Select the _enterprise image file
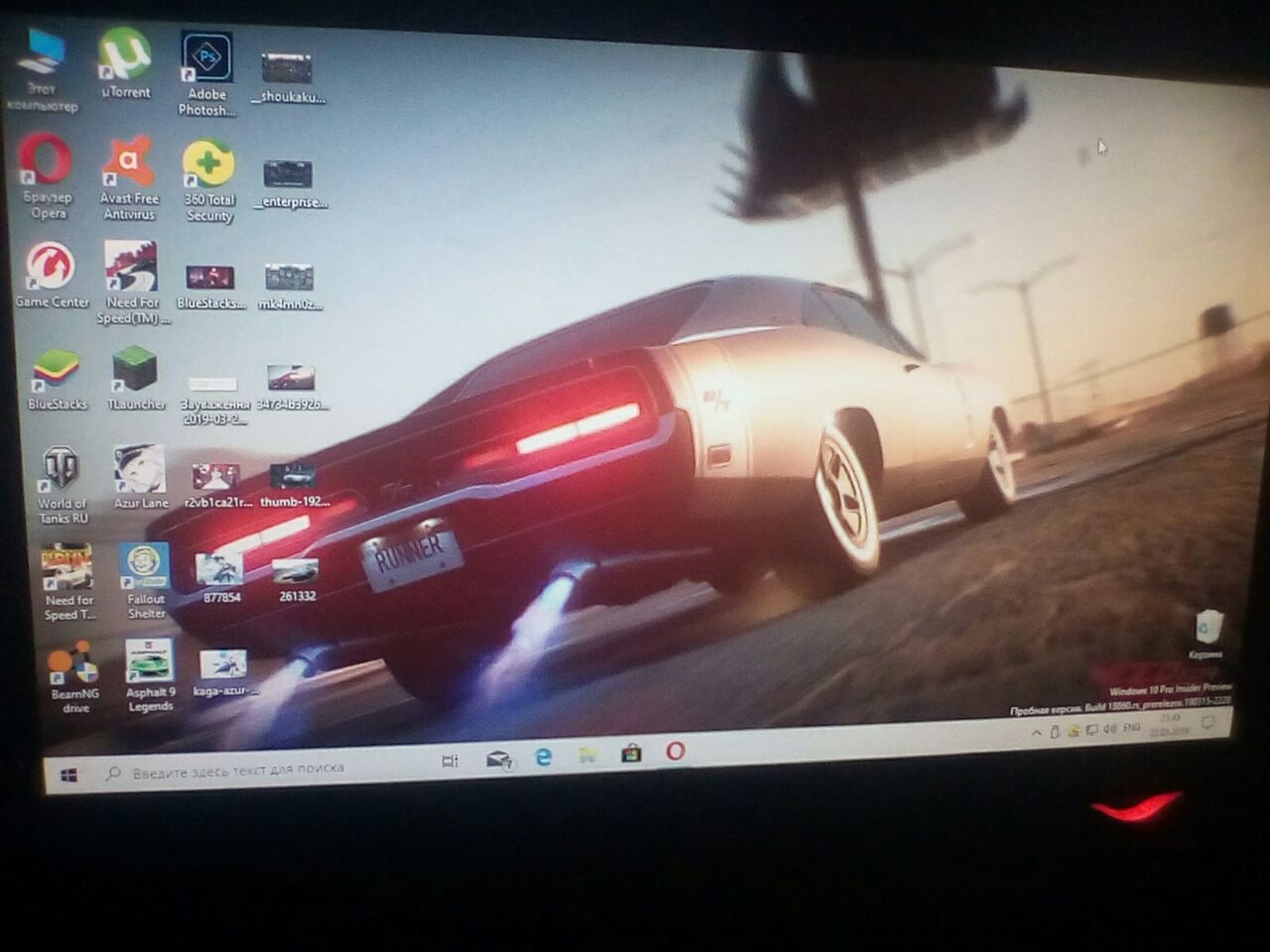Viewport: 1270px width, 952px height. coord(289,184)
